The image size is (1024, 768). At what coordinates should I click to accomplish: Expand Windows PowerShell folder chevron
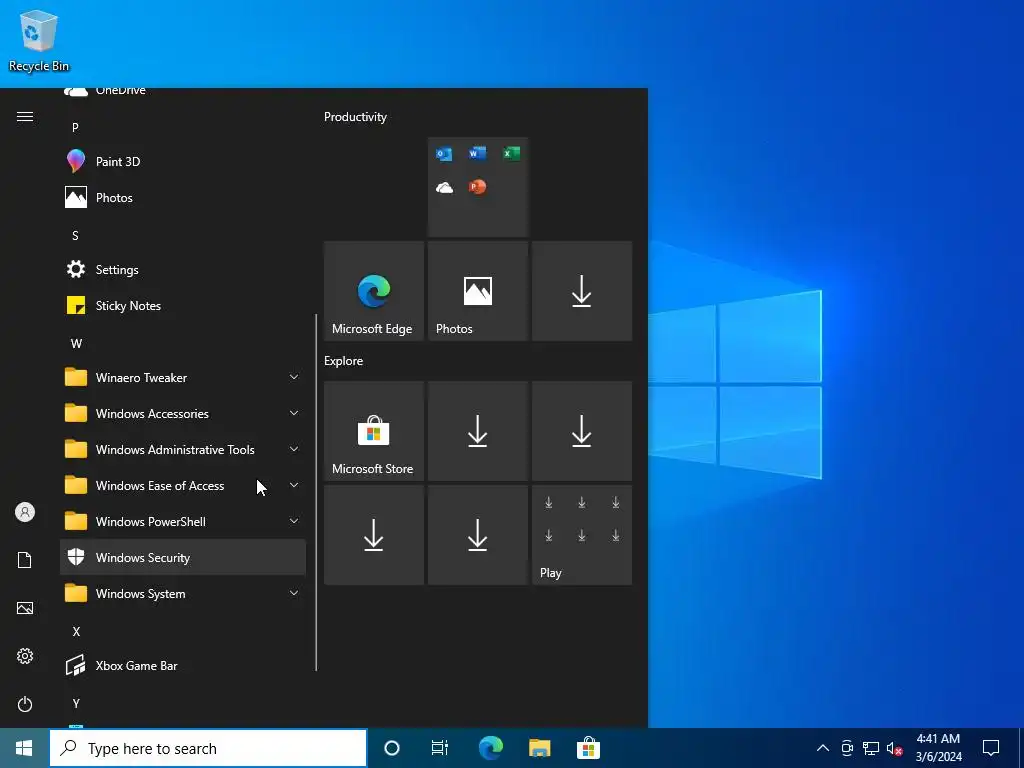tap(294, 520)
